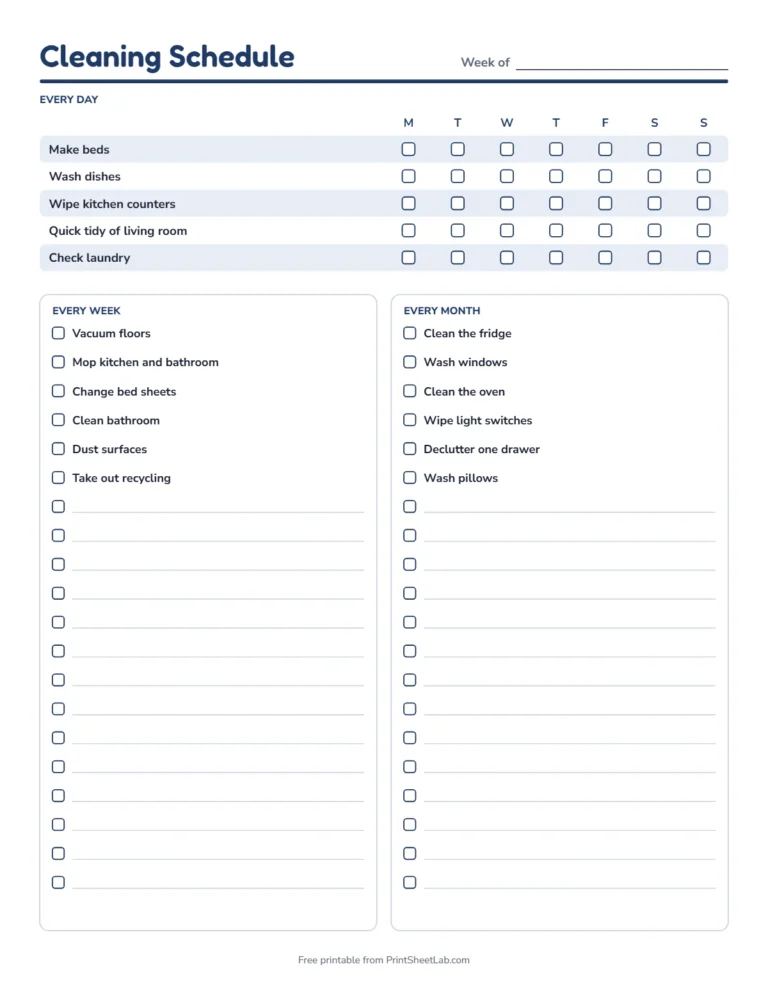Tick the Clean bathroom checkbox
The height and width of the screenshot is (994, 768).
[58, 420]
